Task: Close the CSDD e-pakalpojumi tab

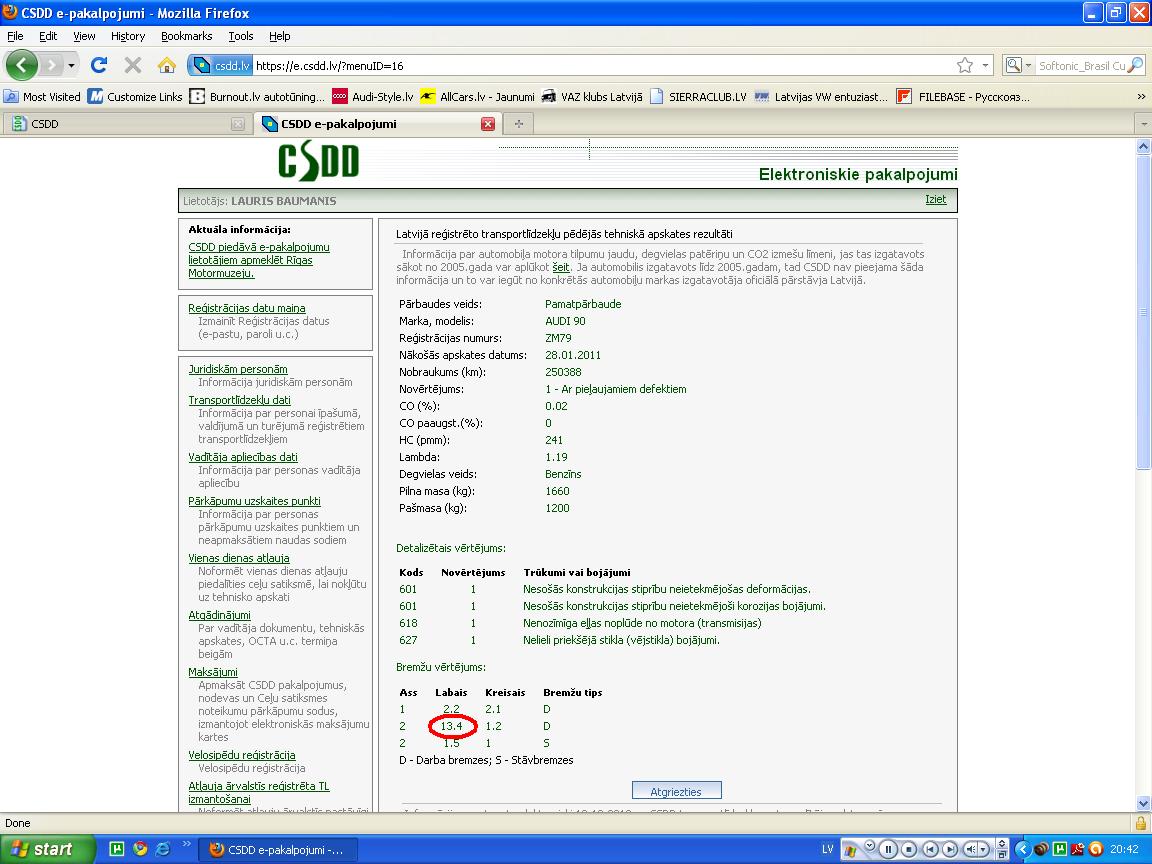Action: (x=488, y=124)
